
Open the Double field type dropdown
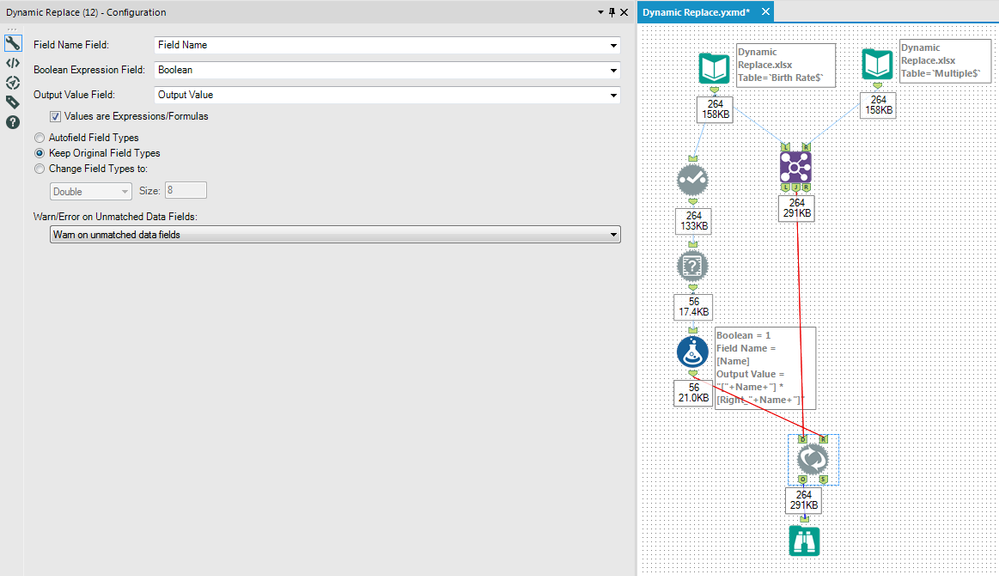[90, 191]
